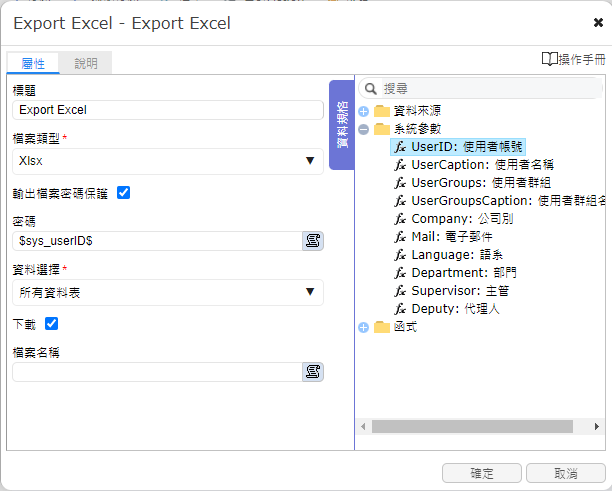Select 'Language: 語系' parameter
The image size is (612, 491).
point(448,255)
